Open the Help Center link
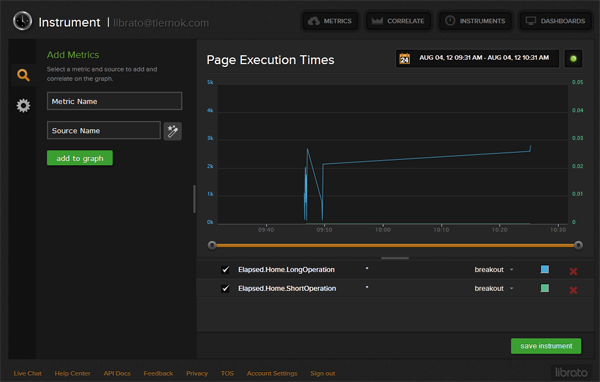 coord(72,373)
